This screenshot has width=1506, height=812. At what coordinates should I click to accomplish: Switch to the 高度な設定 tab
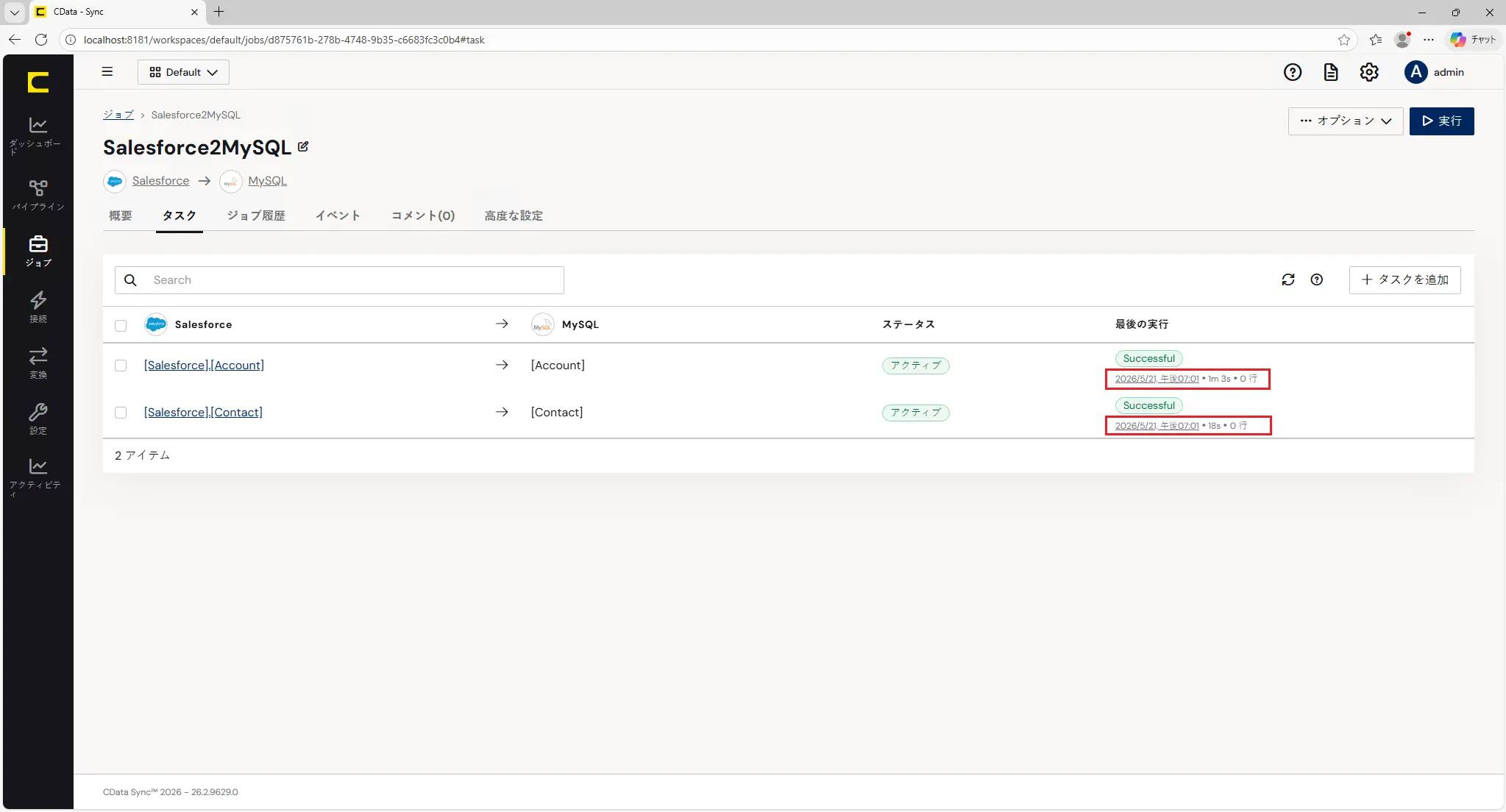pyautogui.click(x=514, y=216)
